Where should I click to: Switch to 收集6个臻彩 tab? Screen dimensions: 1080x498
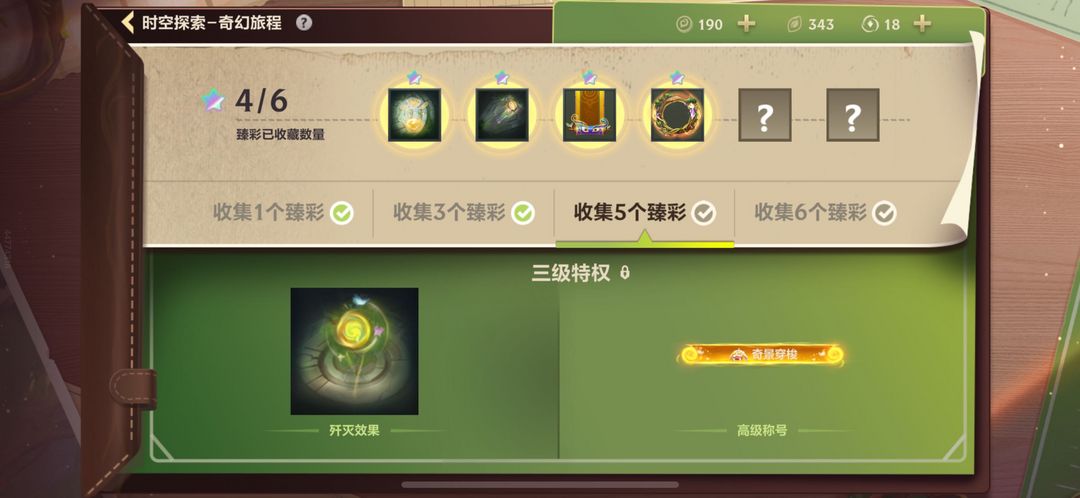coord(825,213)
